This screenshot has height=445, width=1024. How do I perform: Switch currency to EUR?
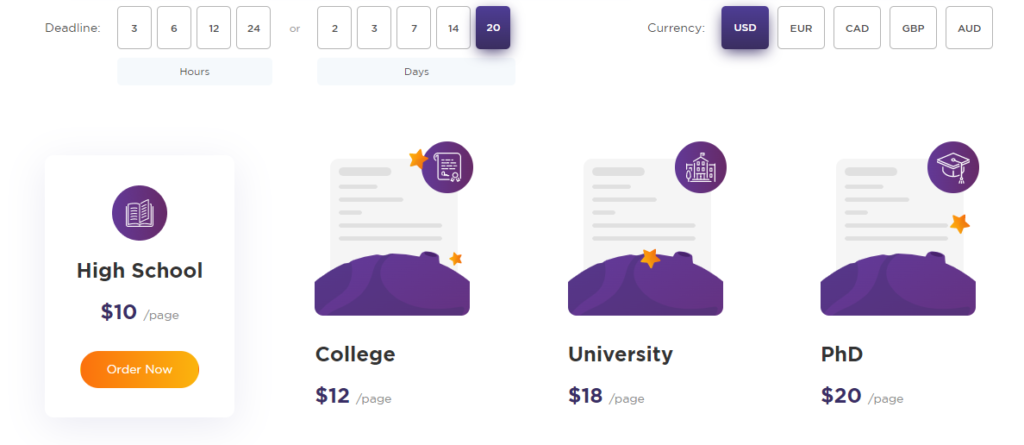click(801, 28)
